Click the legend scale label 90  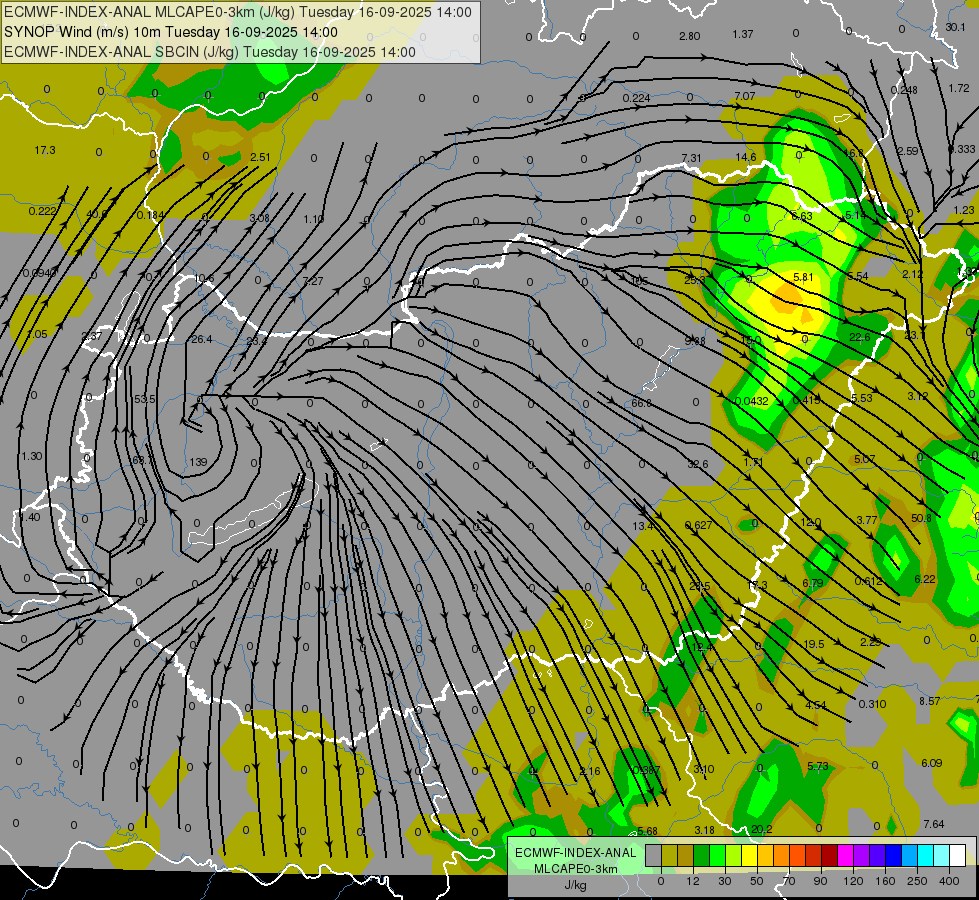(x=820, y=881)
